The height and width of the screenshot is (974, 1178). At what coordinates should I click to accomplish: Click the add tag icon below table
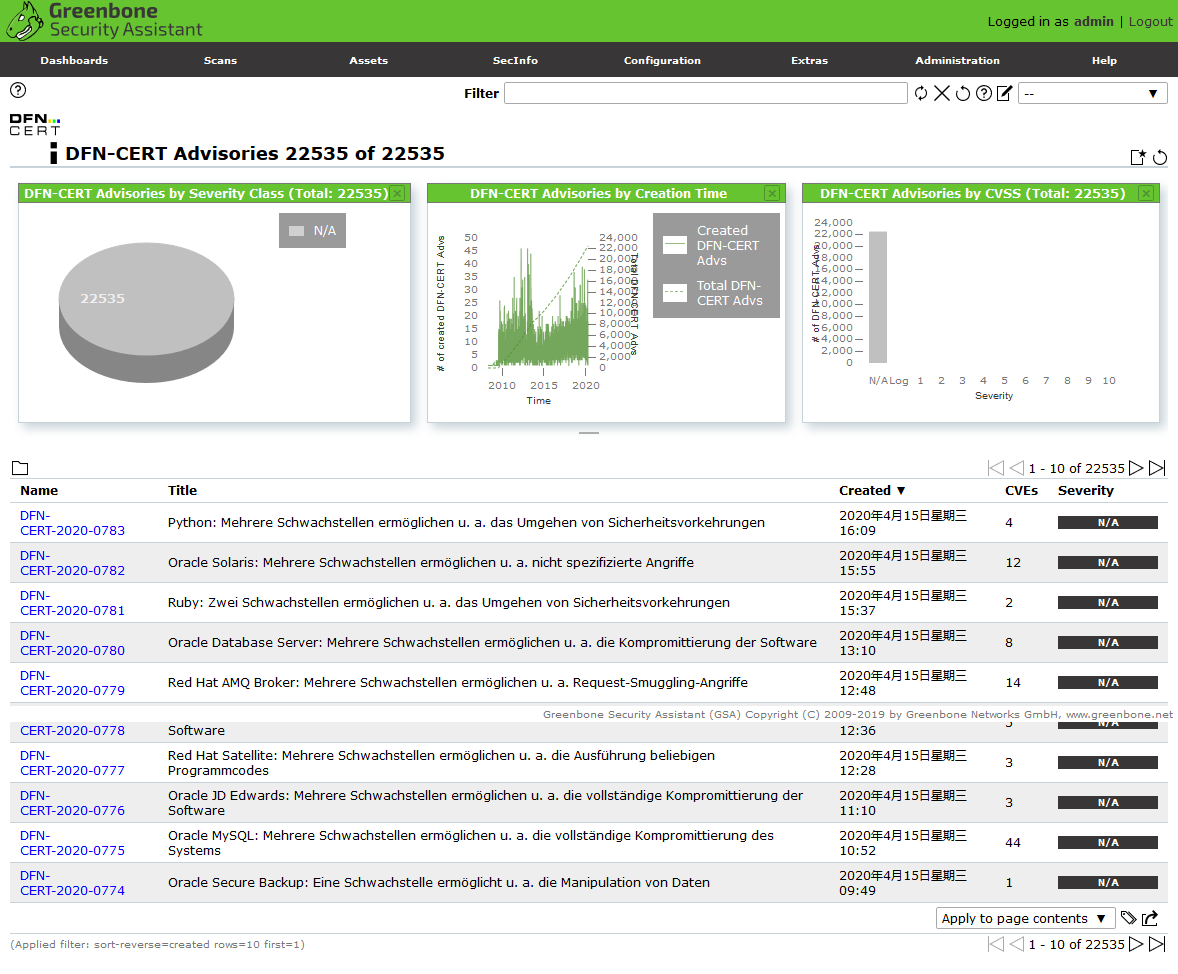pyautogui.click(x=1128, y=918)
